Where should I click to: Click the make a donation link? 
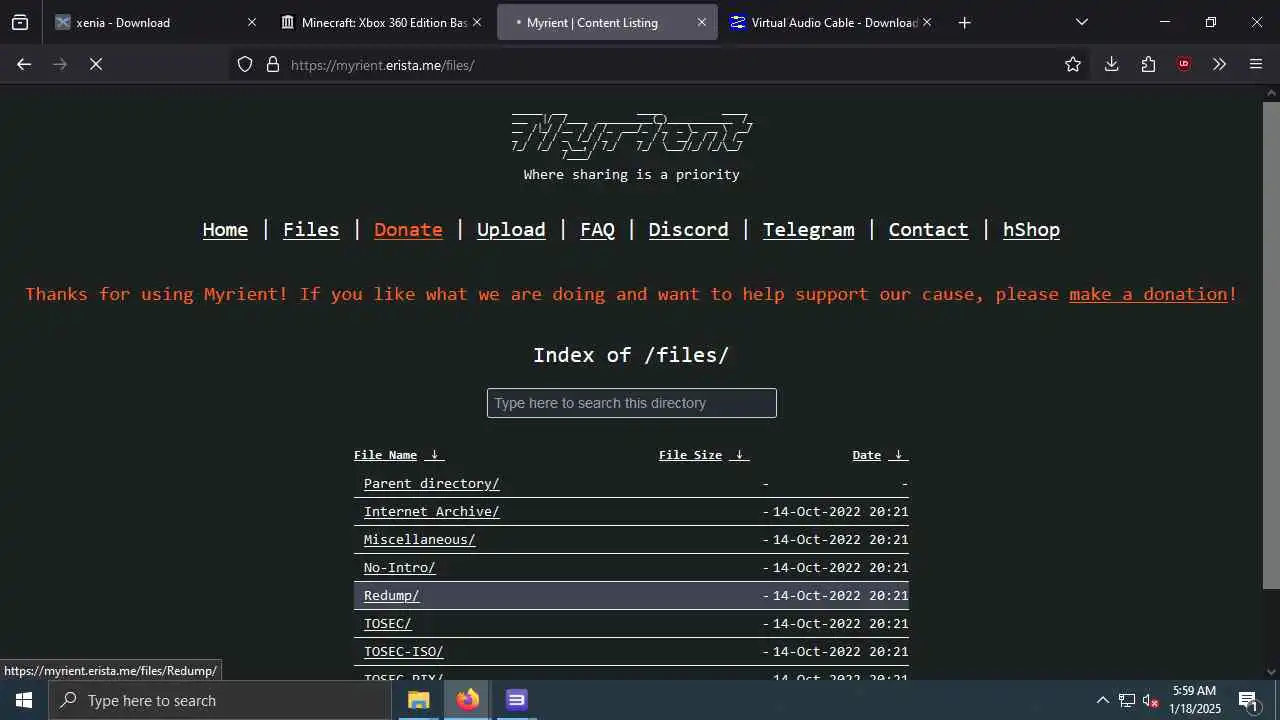pos(1148,294)
